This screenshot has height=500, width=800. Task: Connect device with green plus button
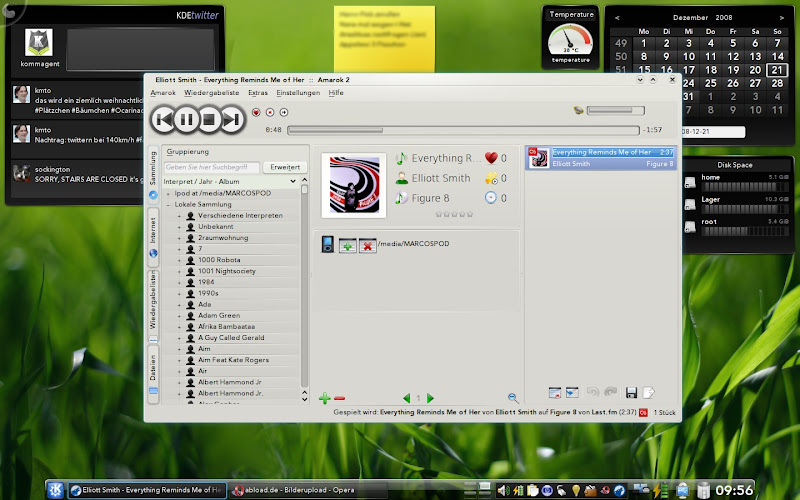pyautogui.click(x=347, y=245)
